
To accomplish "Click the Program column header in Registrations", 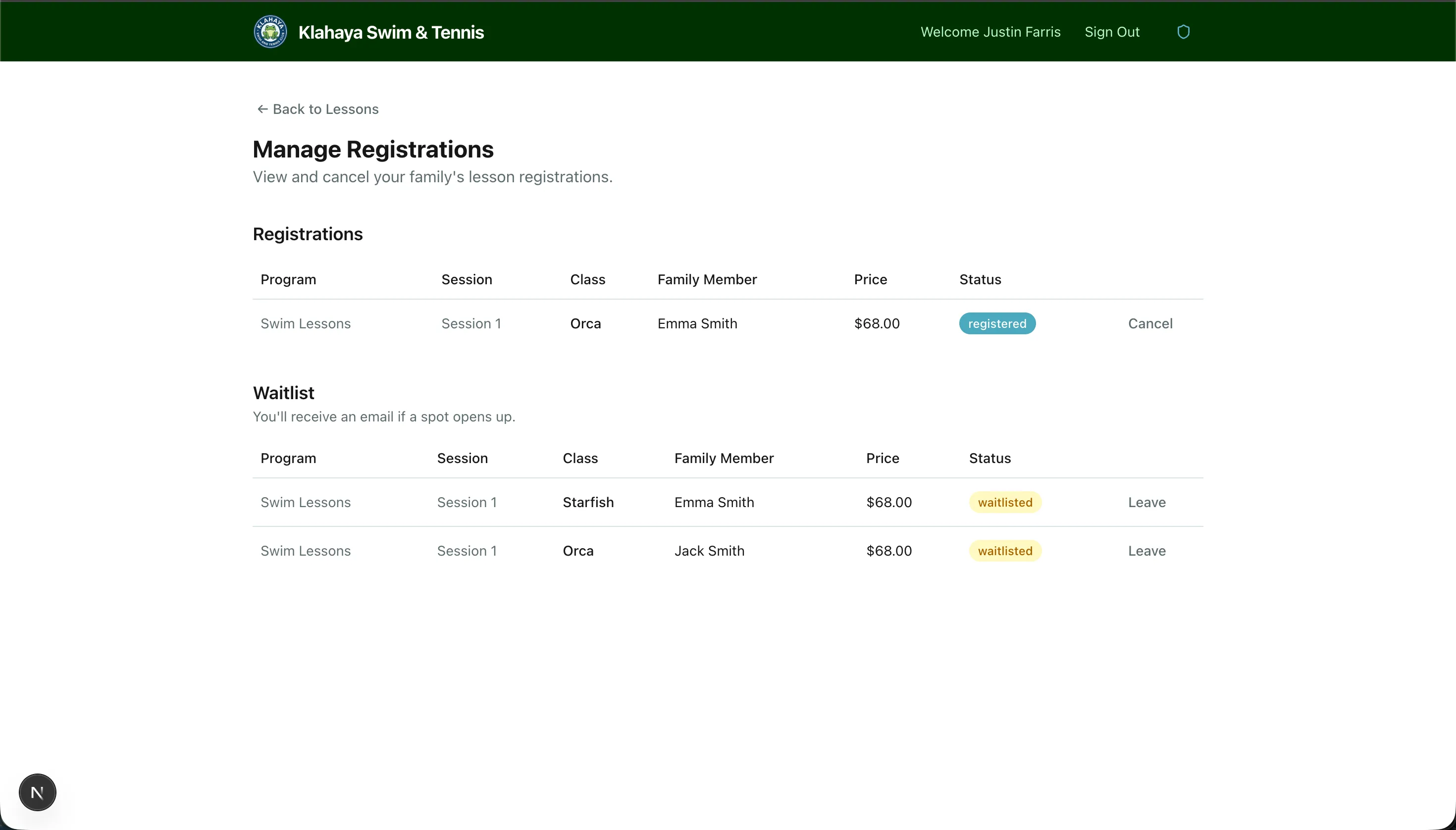I will tap(288, 279).
